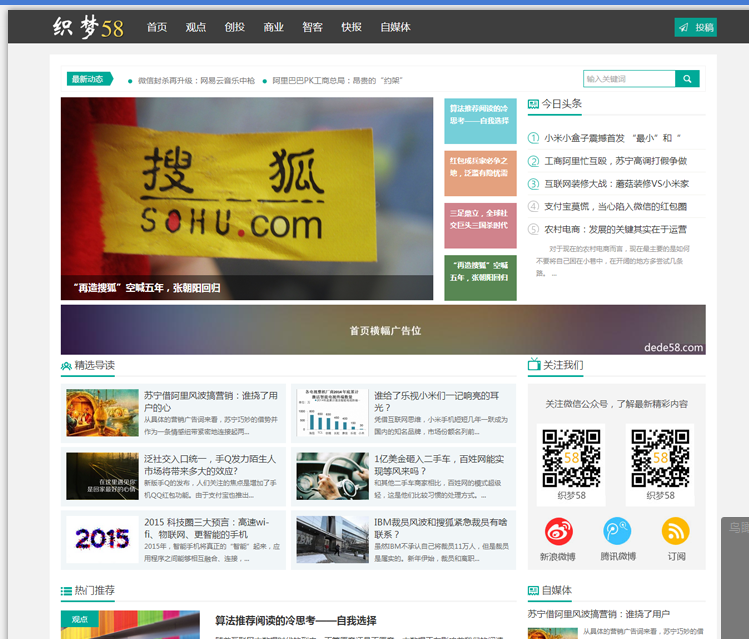The image size is (749, 639).
Task: Click the right 织梦58 QR code
Action: pos(660,457)
